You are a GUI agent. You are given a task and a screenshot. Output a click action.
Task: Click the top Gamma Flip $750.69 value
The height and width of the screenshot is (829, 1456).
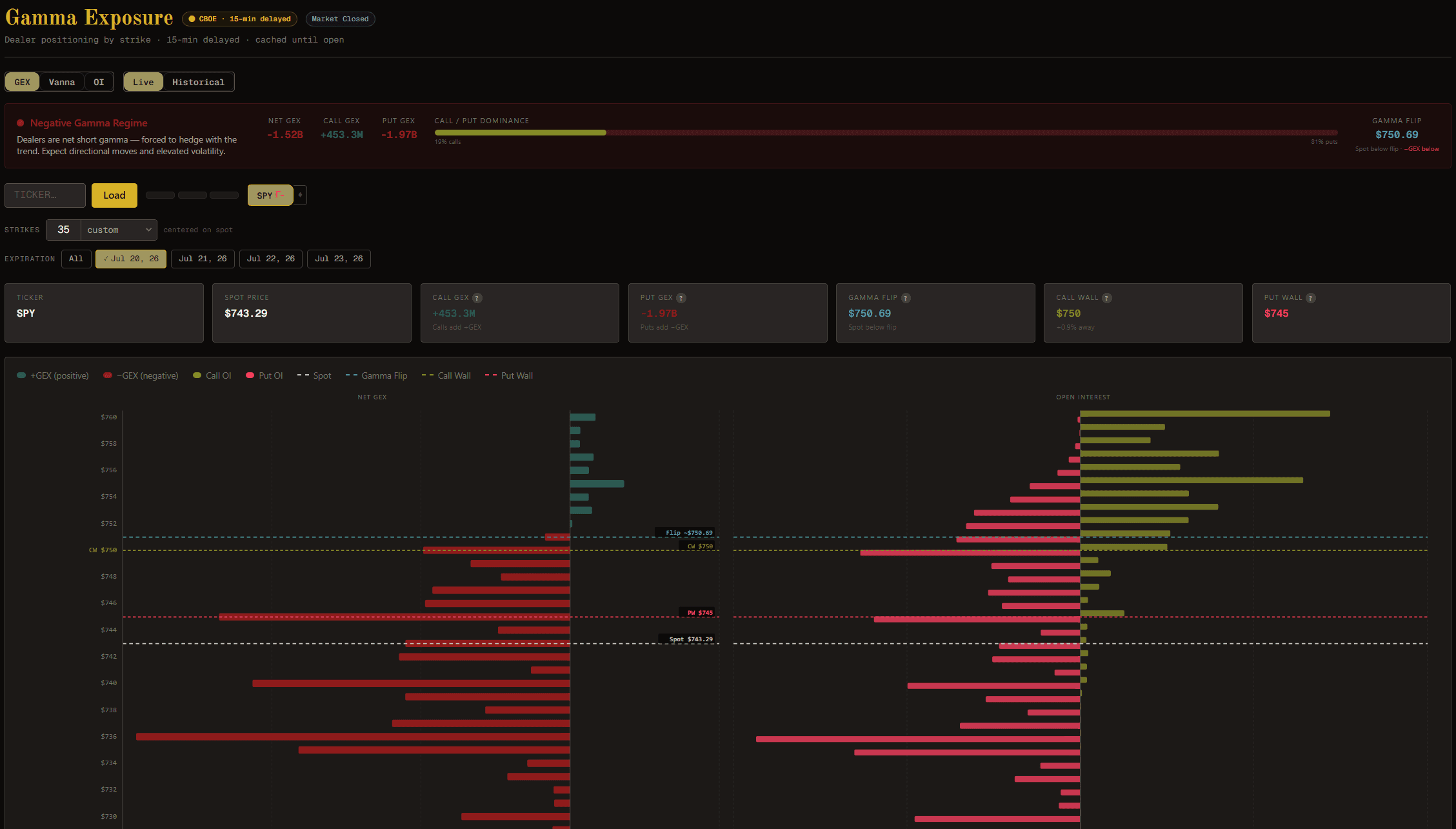[1397, 135]
